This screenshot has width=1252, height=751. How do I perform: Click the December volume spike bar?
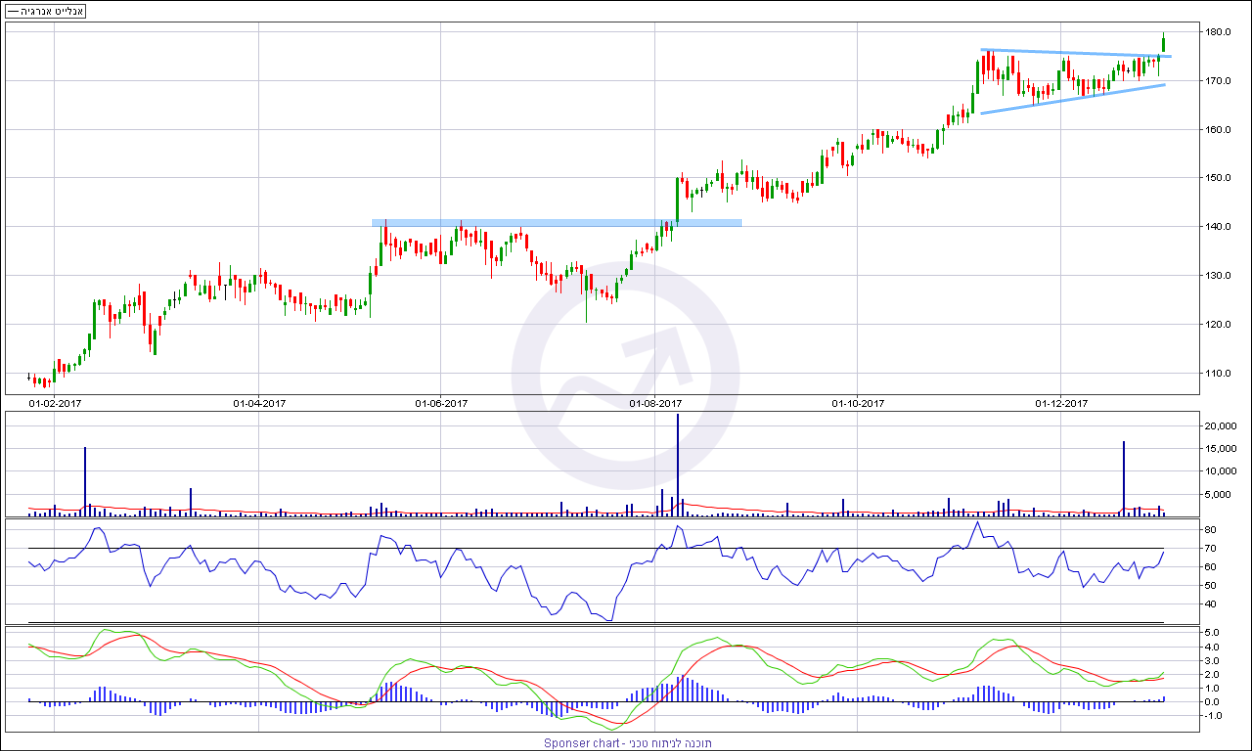pyautogui.click(x=1124, y=477)
